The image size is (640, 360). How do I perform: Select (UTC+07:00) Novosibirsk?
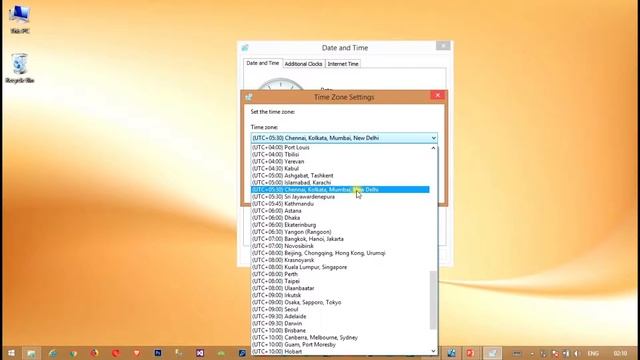click(x=340, y=246)
